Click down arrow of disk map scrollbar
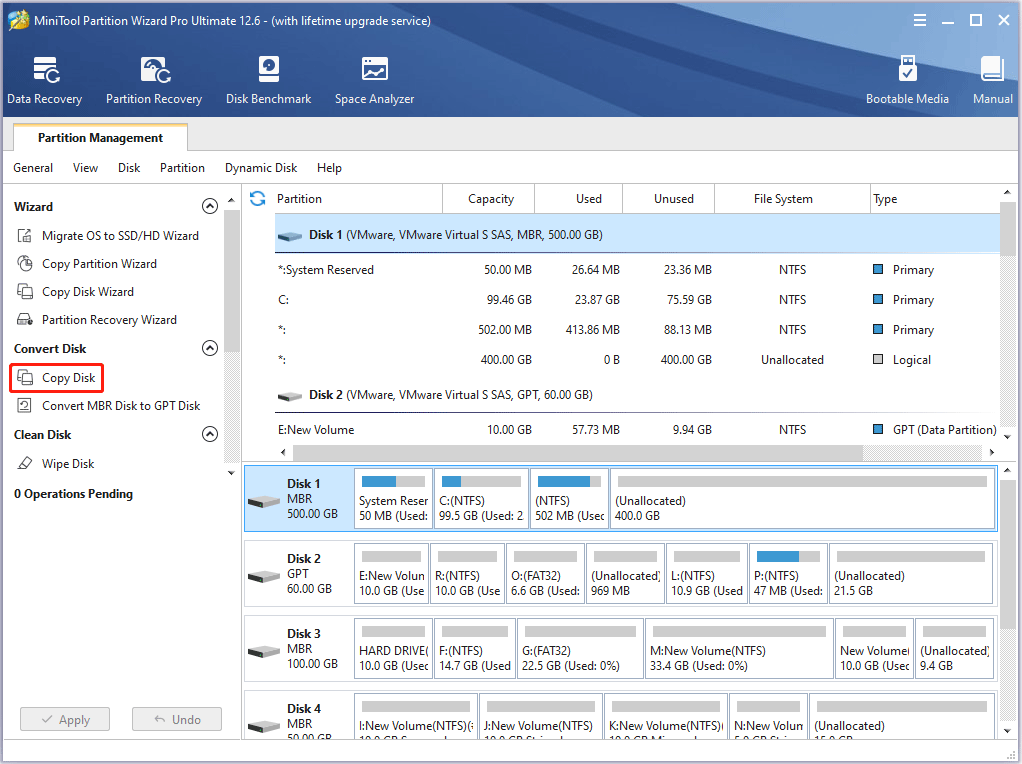 click(x=1008, y=731)
